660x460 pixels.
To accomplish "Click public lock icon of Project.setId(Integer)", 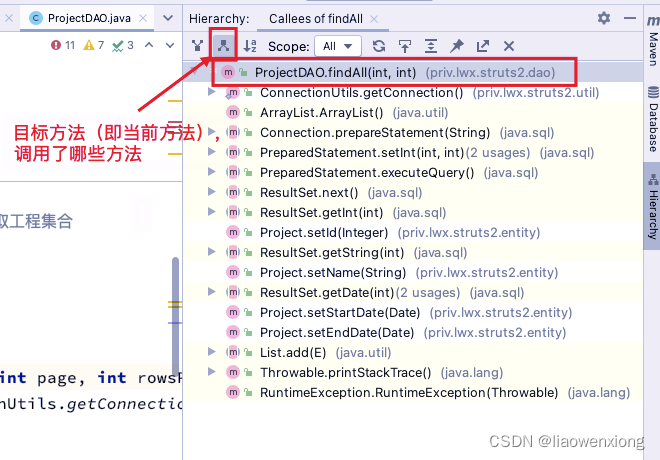I will pos(248,232).
